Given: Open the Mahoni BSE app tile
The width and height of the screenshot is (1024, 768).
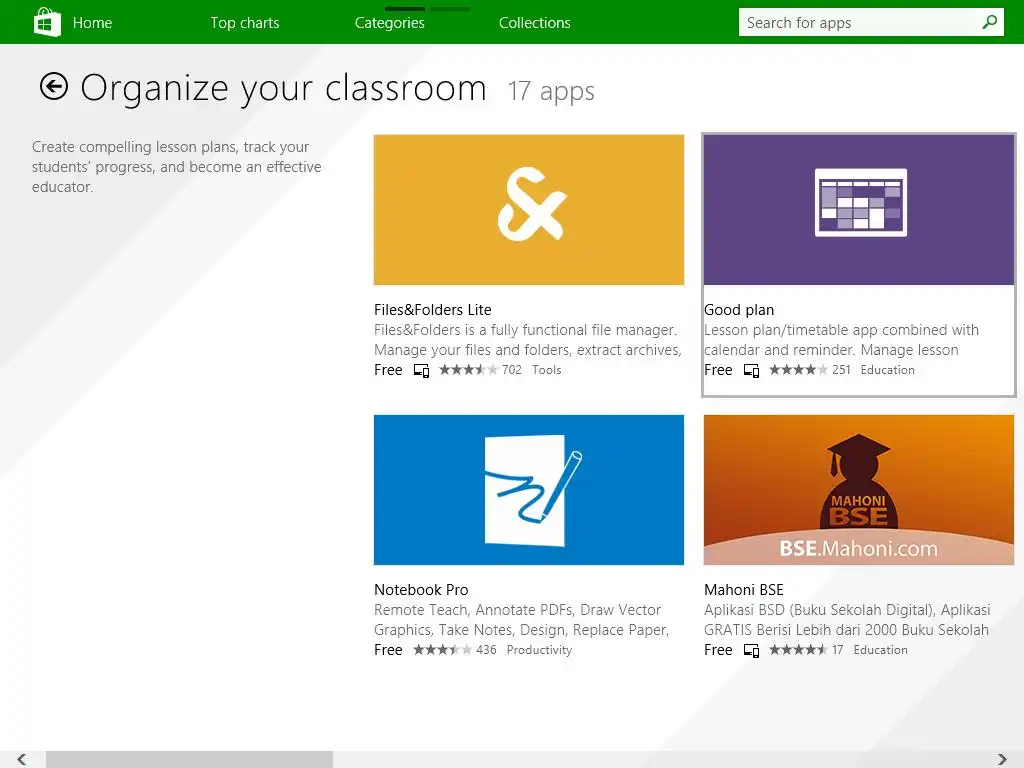Looking at the screenshot, I should coord(859,490).
